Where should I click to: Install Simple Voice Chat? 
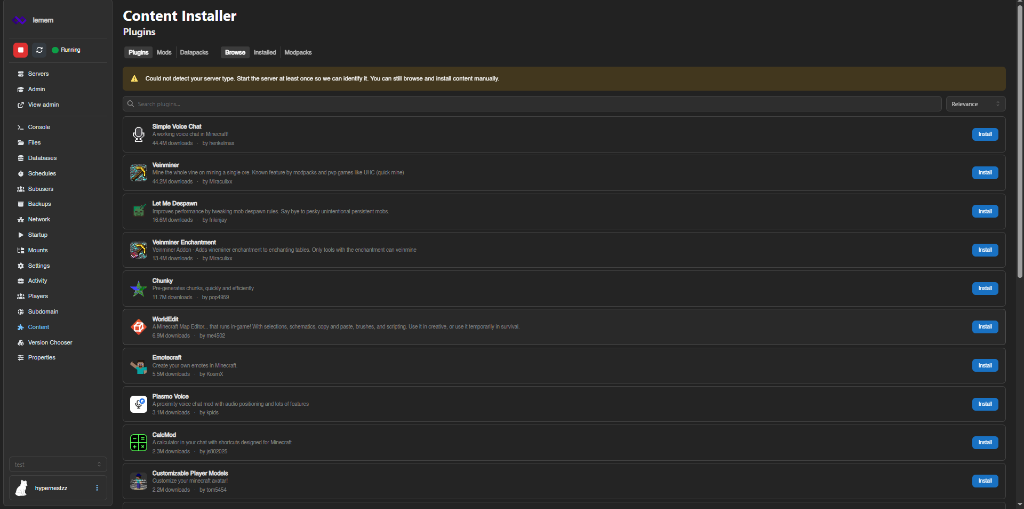(985, 135)
